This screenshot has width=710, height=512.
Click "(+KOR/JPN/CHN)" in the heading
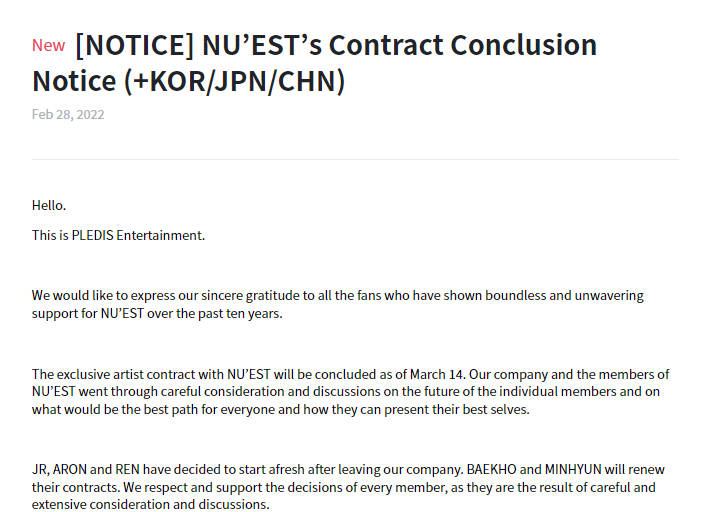coord(236,81)
